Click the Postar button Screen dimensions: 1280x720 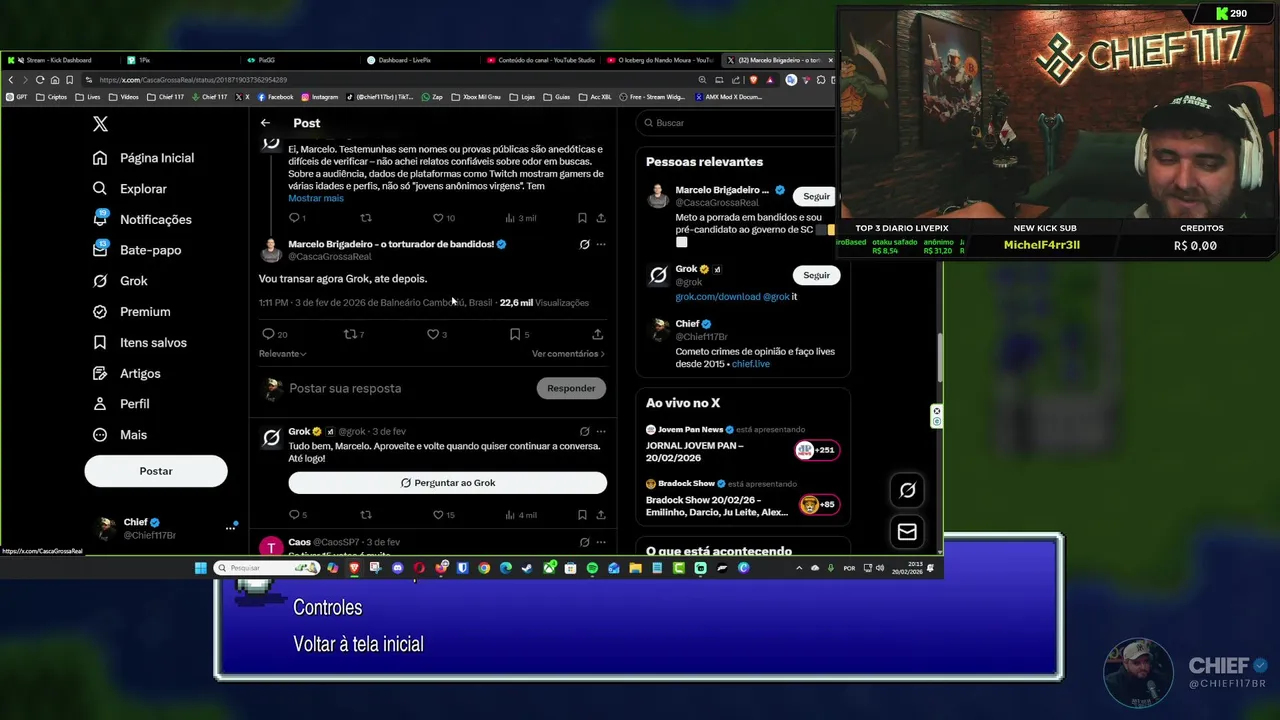(156, 471)
